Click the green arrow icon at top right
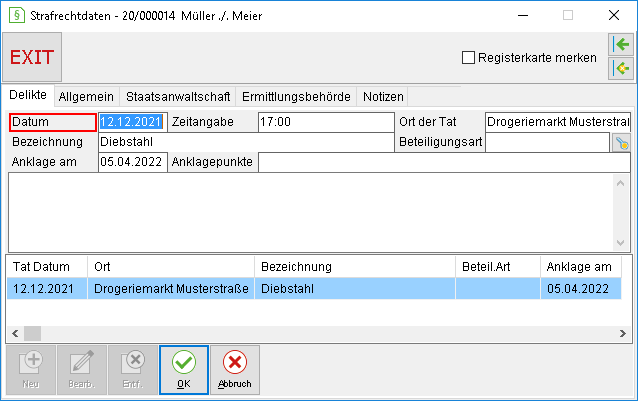 [621, 44]
